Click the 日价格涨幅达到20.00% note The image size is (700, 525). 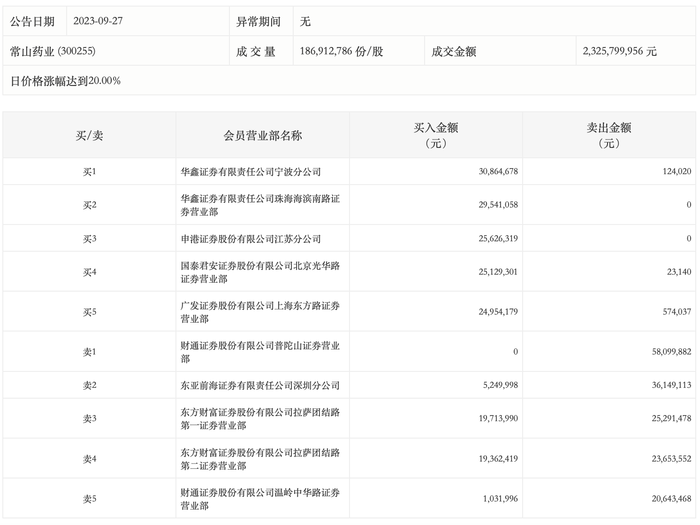[x=65, y=81]
